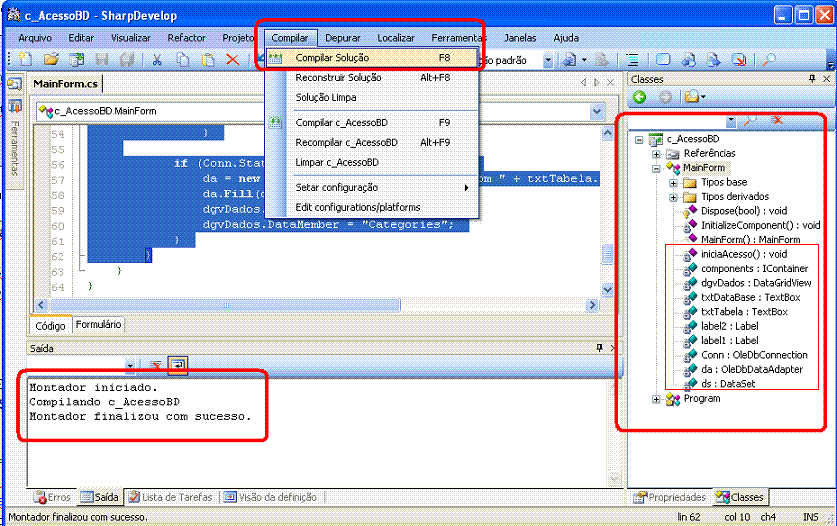Switch to the Formulário designer tab
The height and width of the screenshot is (526, 837).
pos(98,325)
